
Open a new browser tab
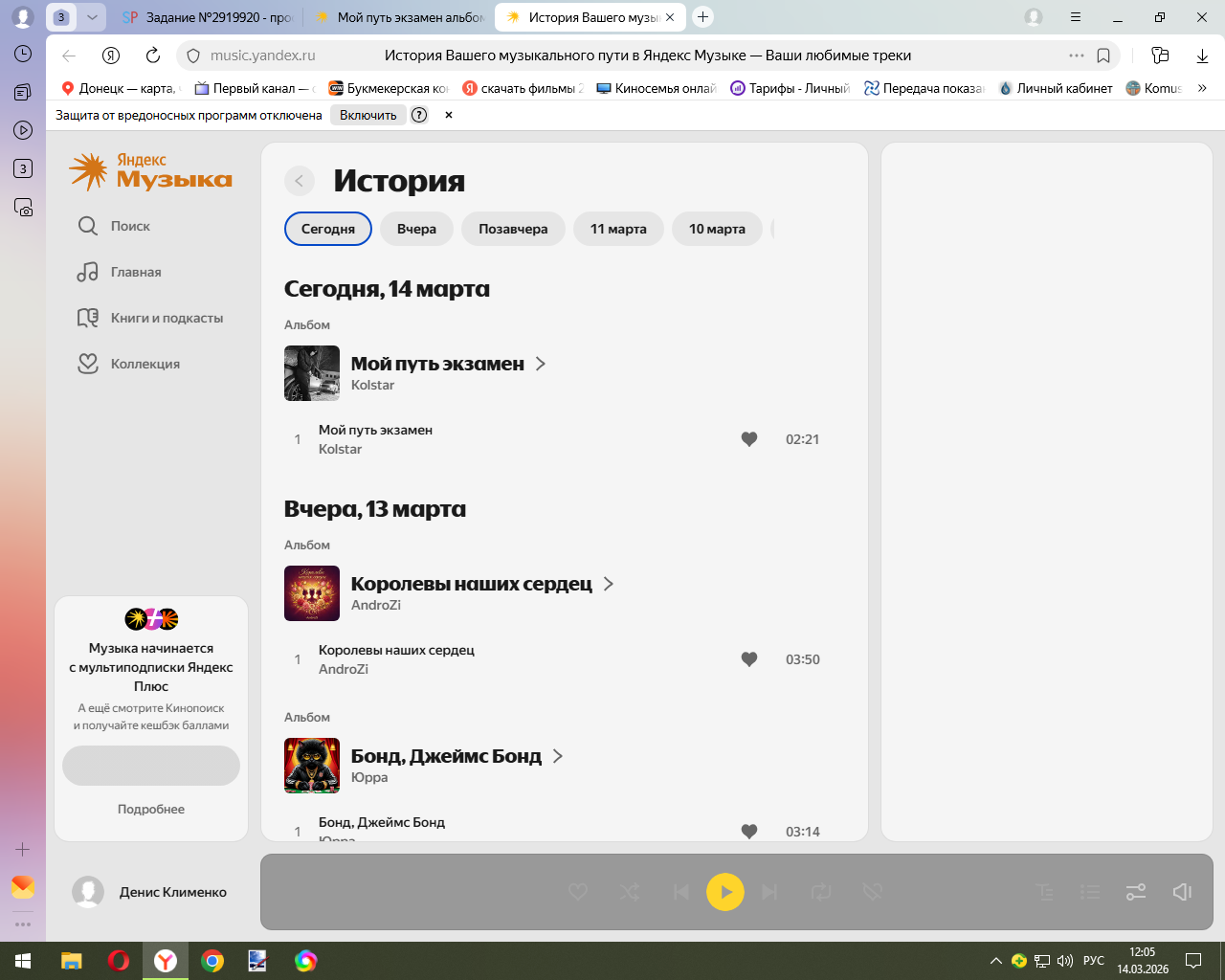click(x=702, y=17)
